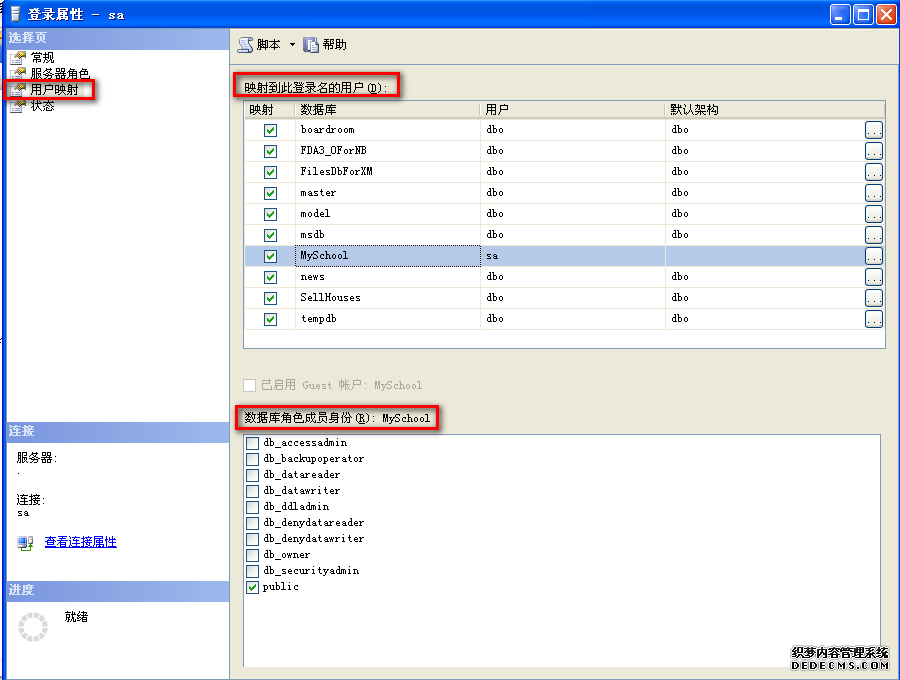900x680 pixels.
Task: Click the 查看连接属性 link
Action: point(80,542)
